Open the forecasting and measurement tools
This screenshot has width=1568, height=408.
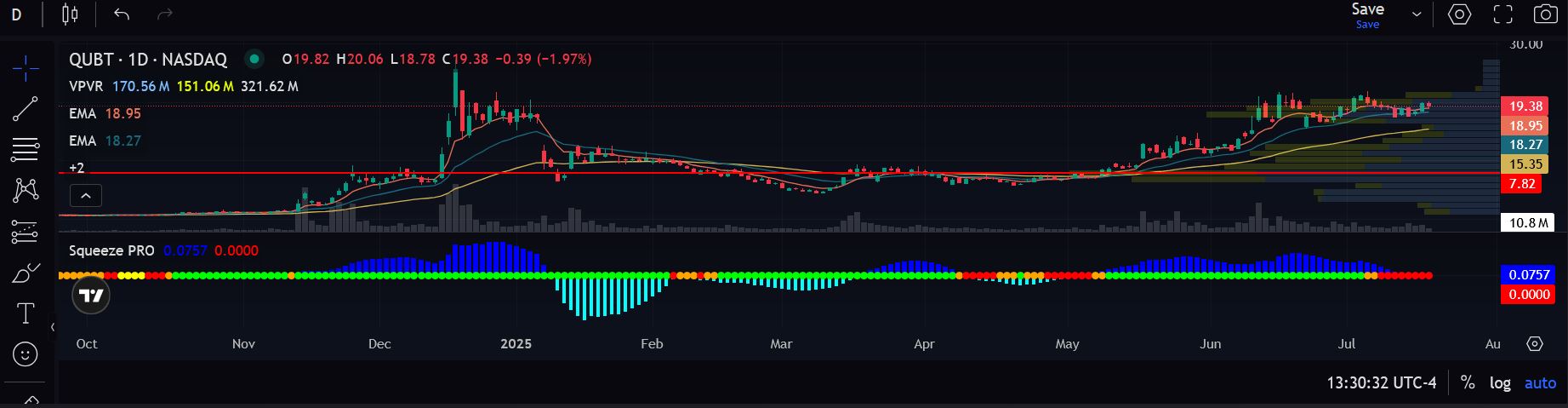(x=26, y=231)
